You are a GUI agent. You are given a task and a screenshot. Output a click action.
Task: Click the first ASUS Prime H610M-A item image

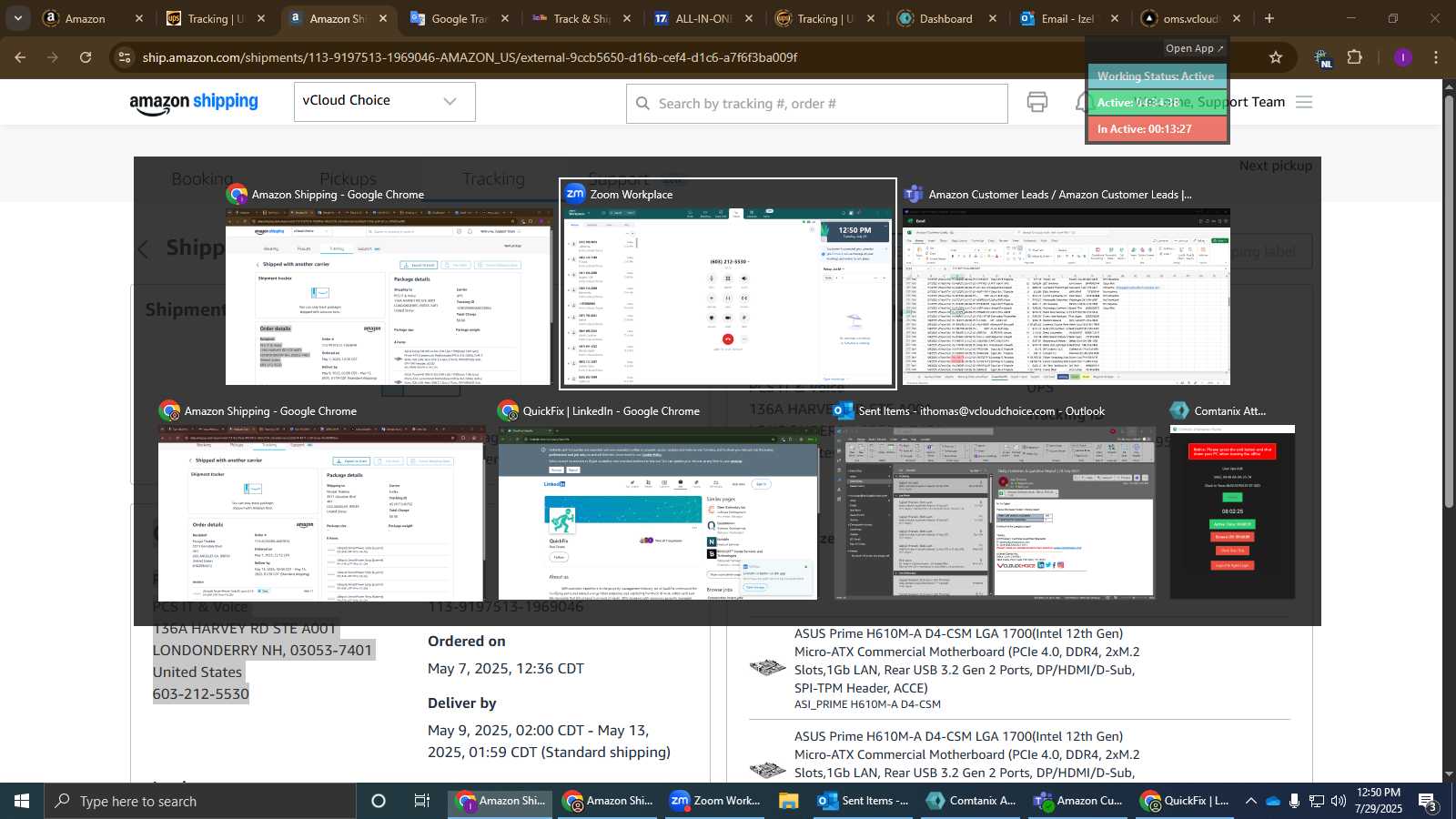click(767, 668)
